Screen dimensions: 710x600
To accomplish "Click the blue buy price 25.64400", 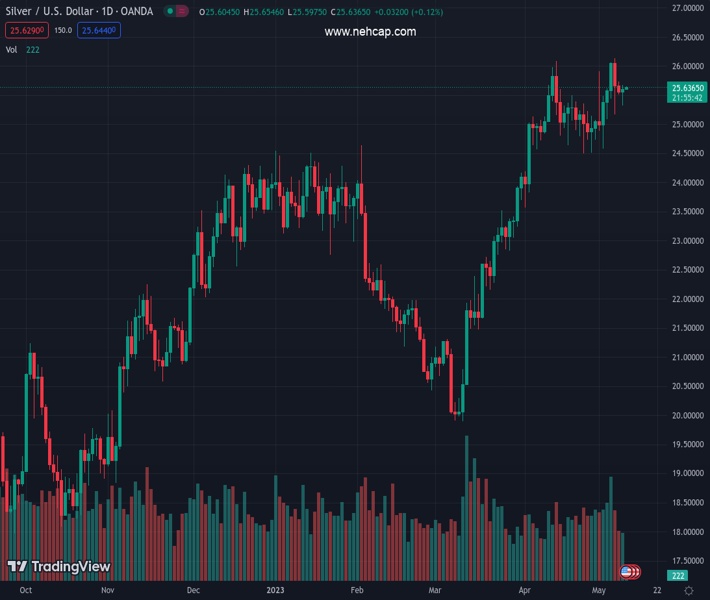I will pos(99,30).
